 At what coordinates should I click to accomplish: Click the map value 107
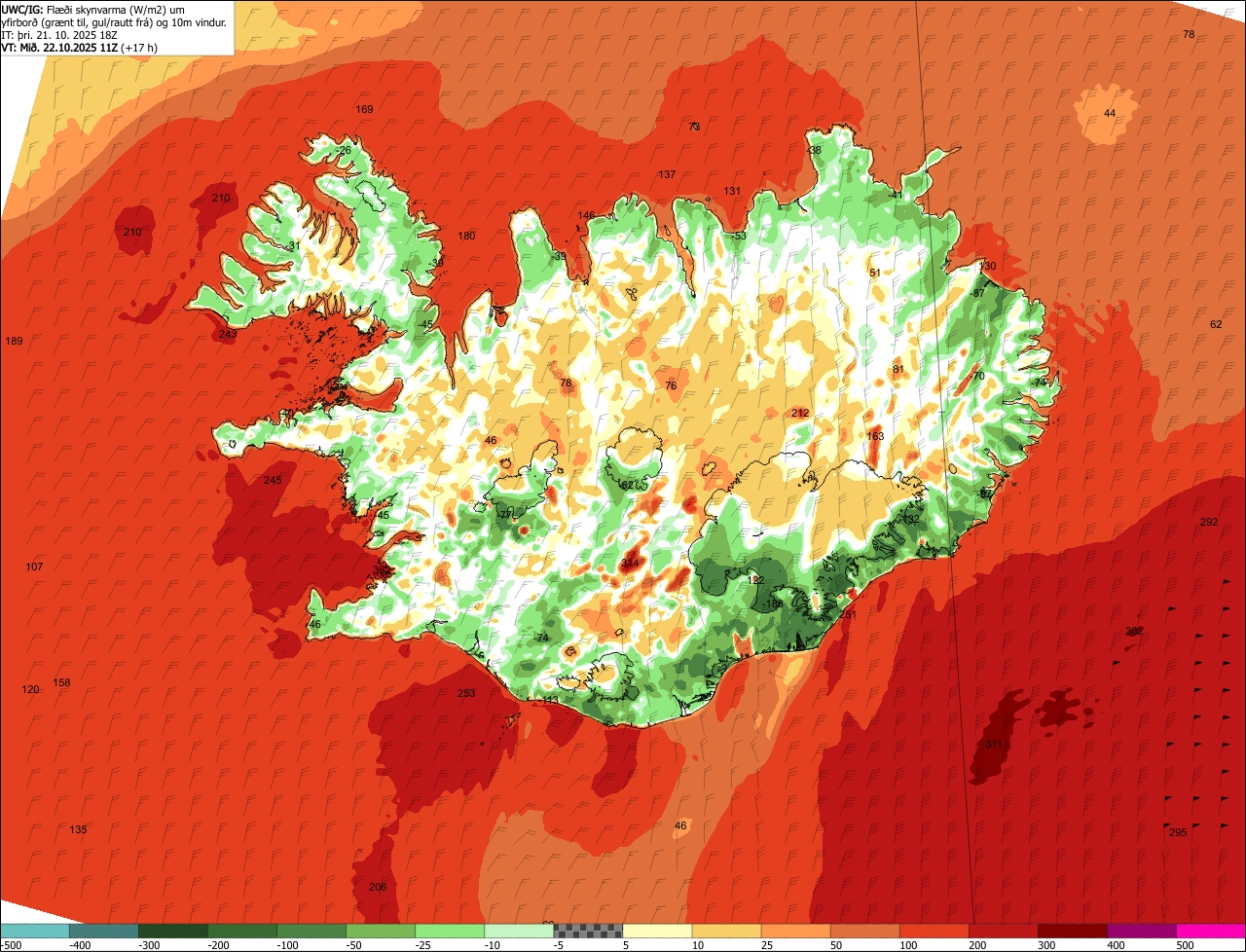click(x=34, y=567)
